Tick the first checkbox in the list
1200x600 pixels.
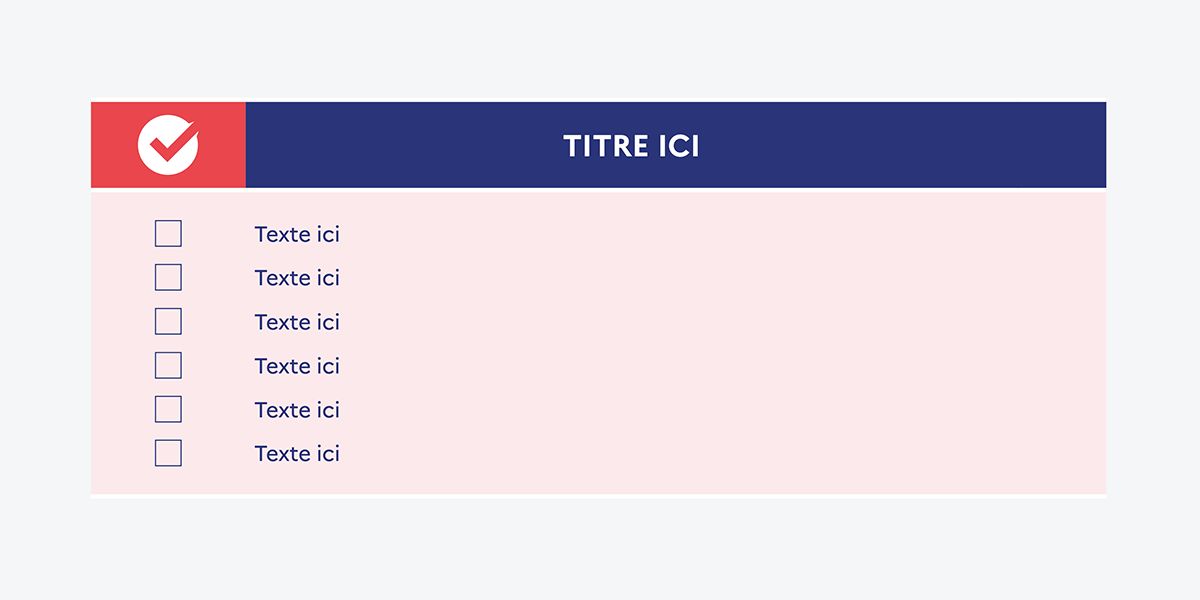(168, 233)
